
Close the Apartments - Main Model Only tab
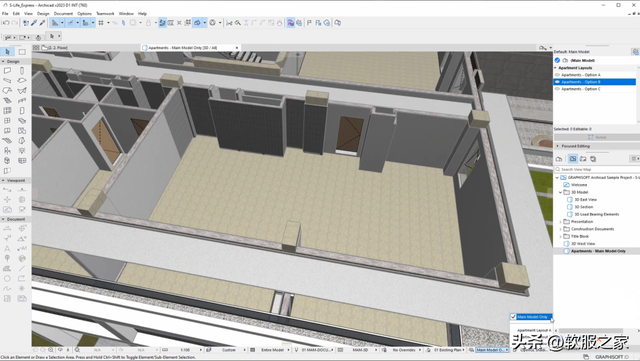tap(237, 48)
